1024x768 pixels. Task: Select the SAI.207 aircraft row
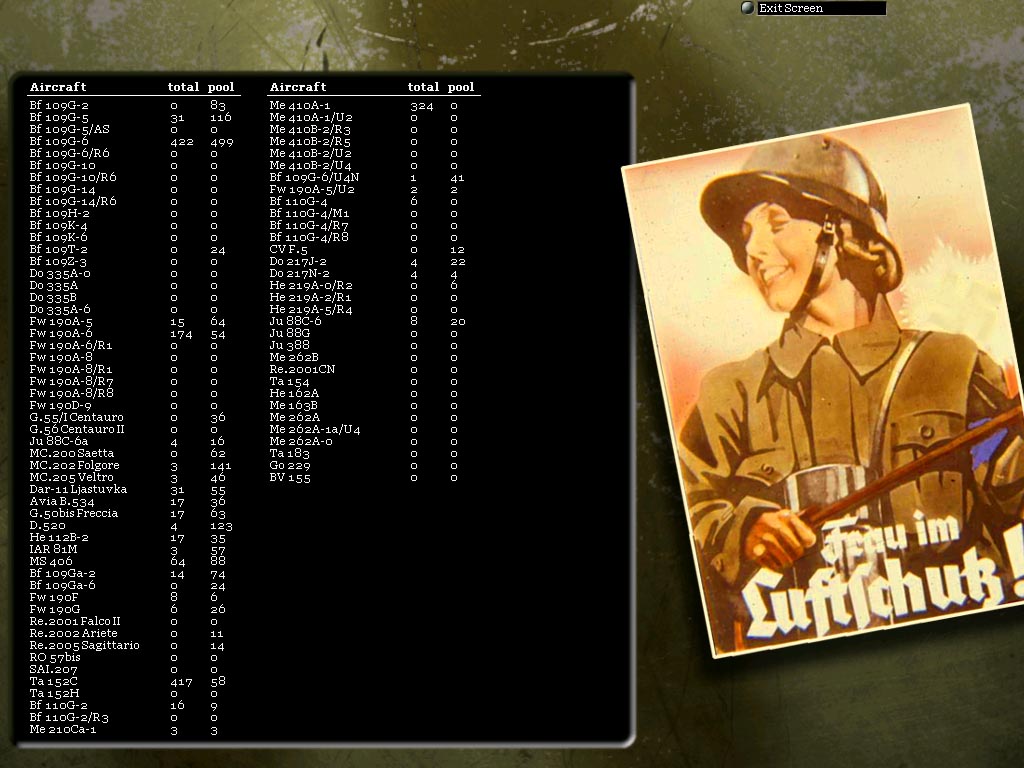pyautogui.click(x=133, y=669)
